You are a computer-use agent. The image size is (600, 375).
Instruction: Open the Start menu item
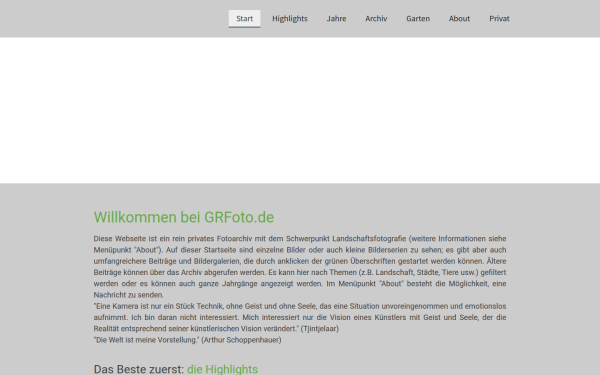point(245,19)
